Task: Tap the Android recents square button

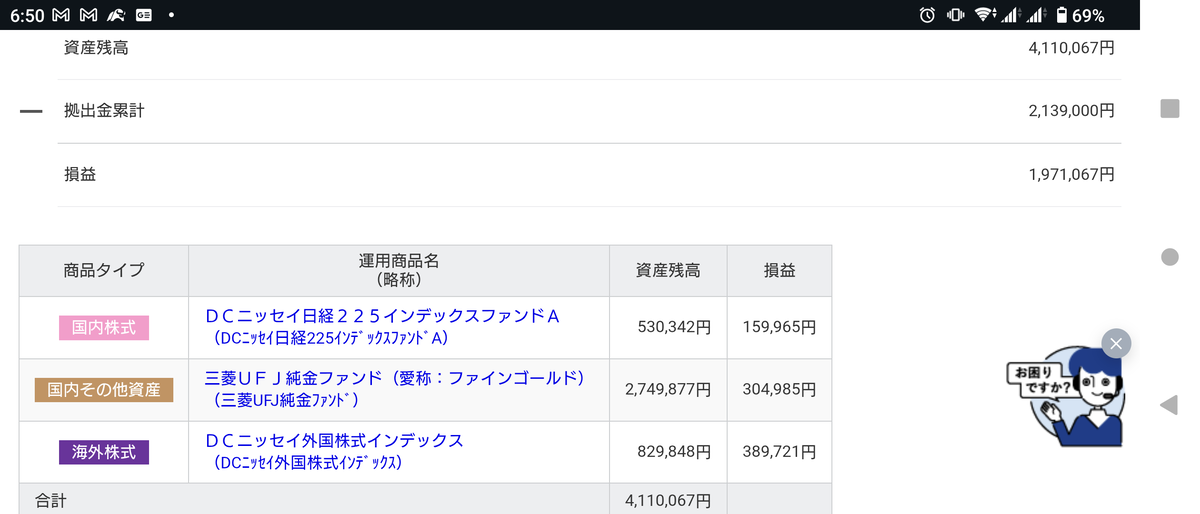Action: tap(1169, 109)
